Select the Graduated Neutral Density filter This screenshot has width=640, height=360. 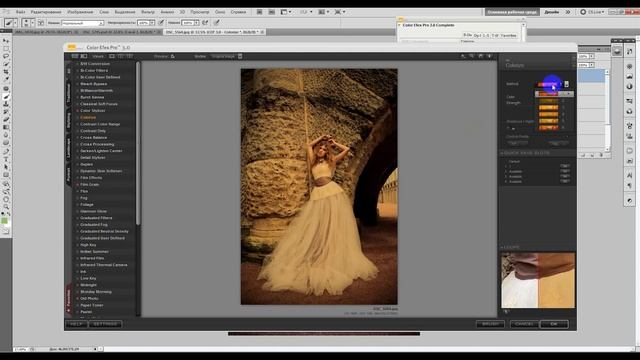click(x=104, y=231)
